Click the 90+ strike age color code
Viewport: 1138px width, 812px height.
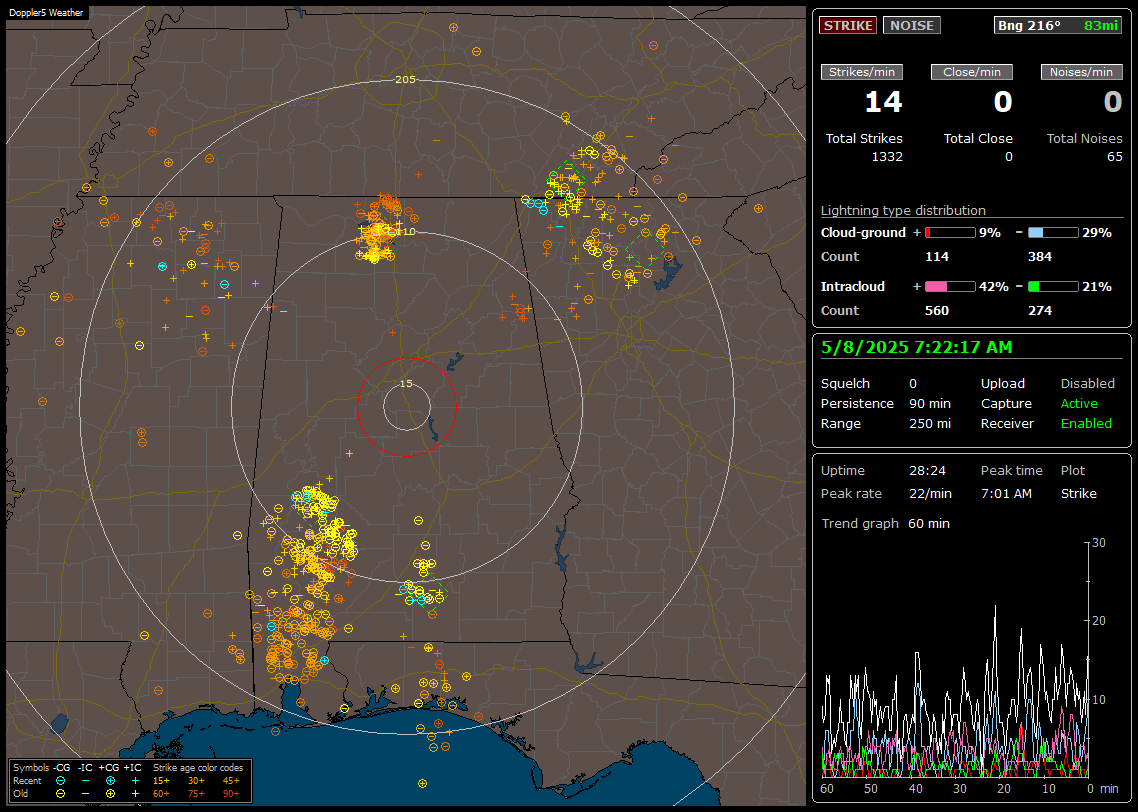coord(231,794)
